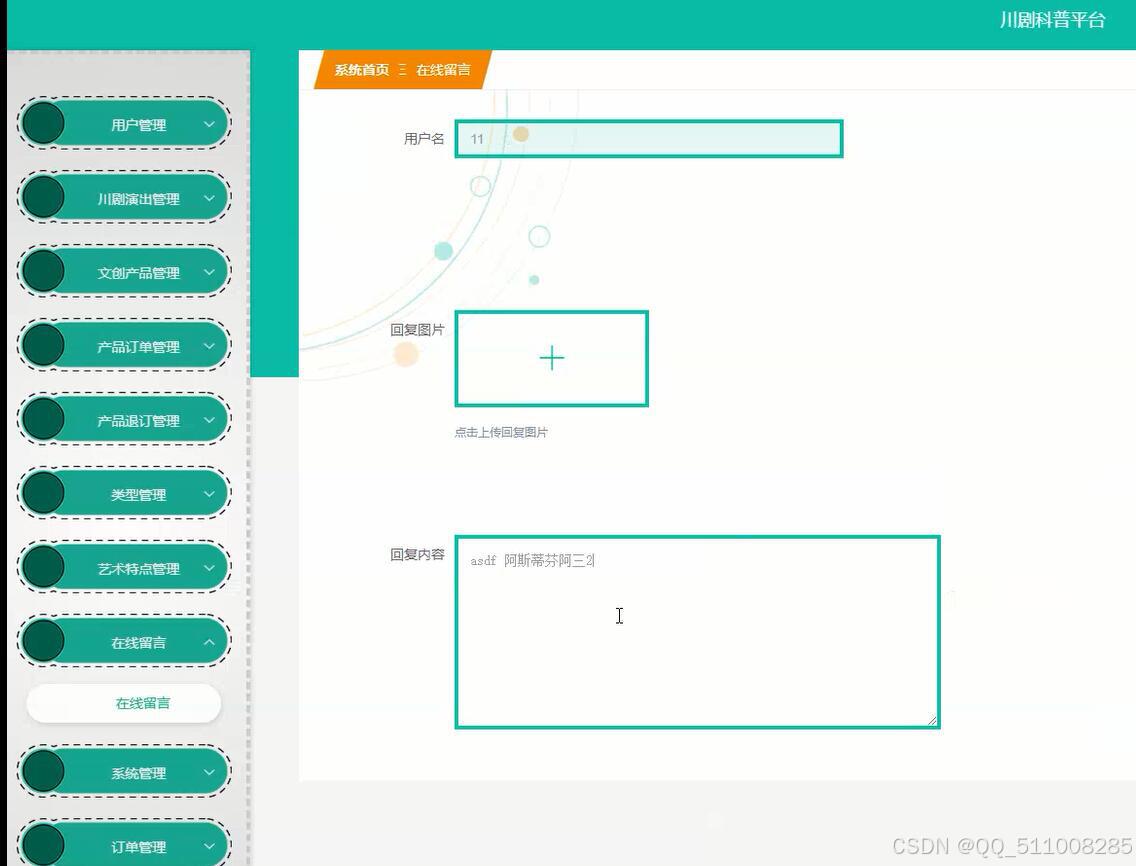Click the dark circle icon beside 系统管理
1136x866 pixels.
[x=43, y=771]
